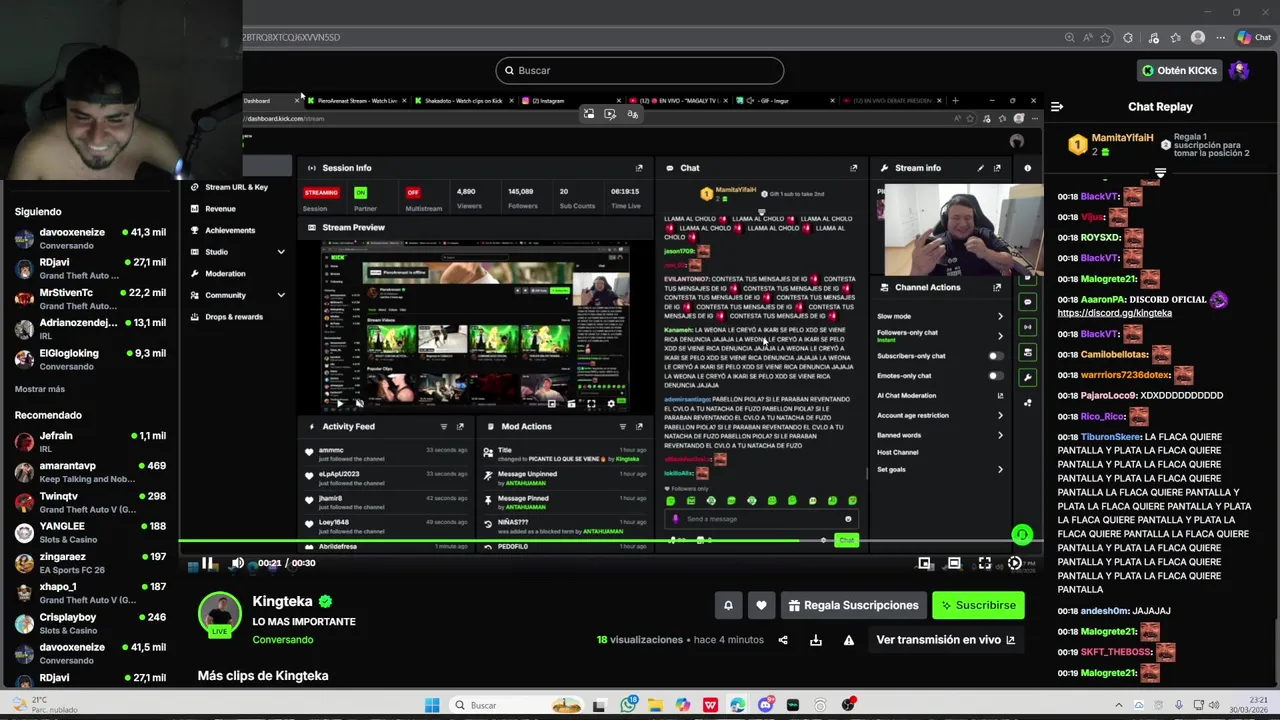Open YANGLEE Slots & Casino channel
This screenshot has width=1280, height=720.
coord(90,532)
